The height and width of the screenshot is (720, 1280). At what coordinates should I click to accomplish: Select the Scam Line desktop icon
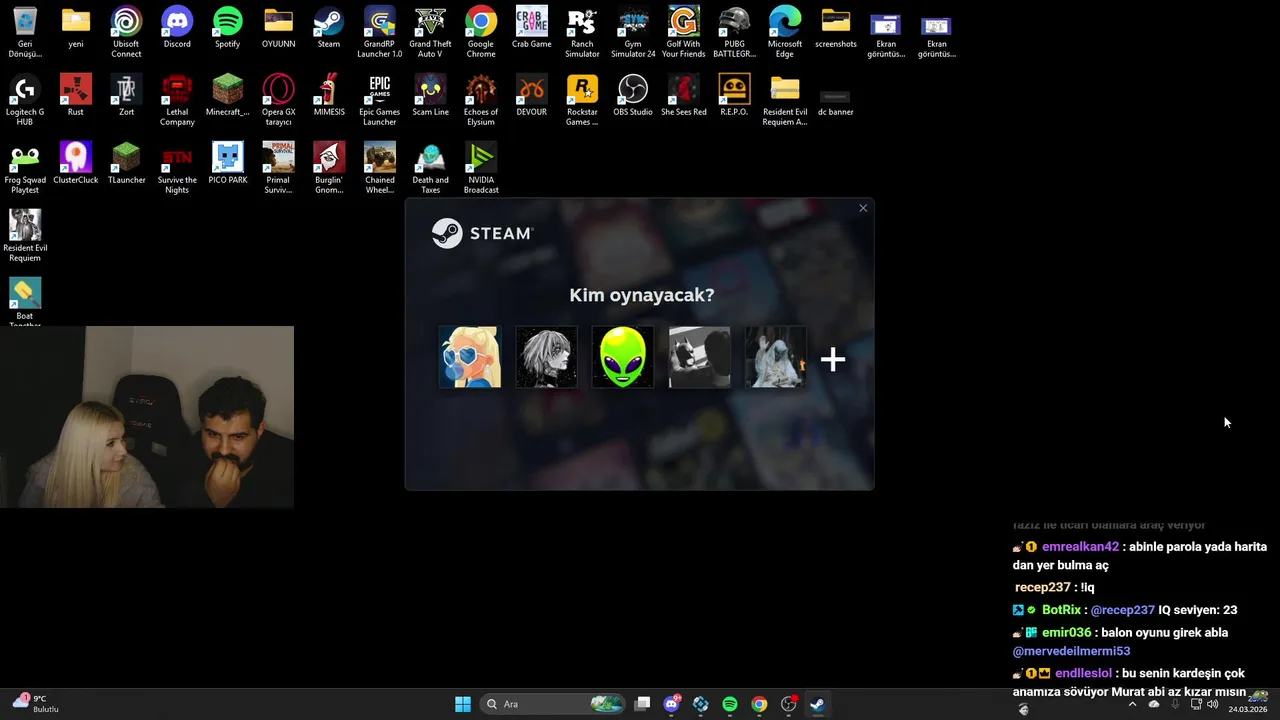click(430, 95)
